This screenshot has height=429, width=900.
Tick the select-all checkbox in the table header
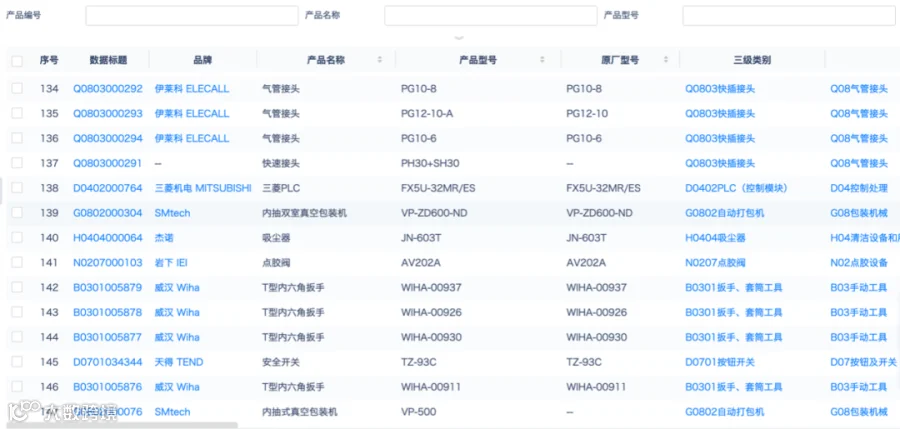(17, 60)
